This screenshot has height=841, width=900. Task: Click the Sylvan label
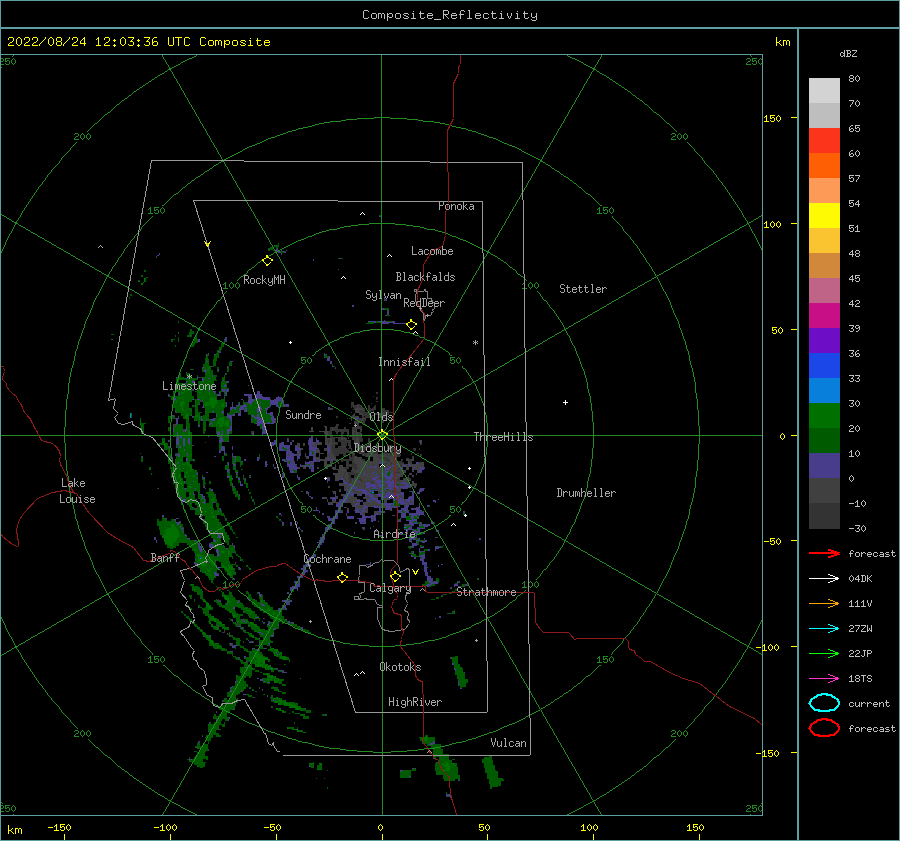(x=383, y=295)
